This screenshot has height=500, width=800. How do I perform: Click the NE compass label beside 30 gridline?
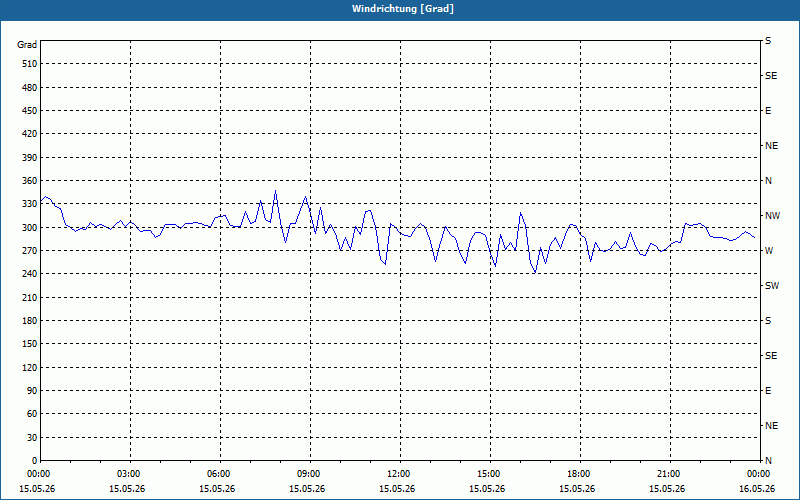(771, 426)
